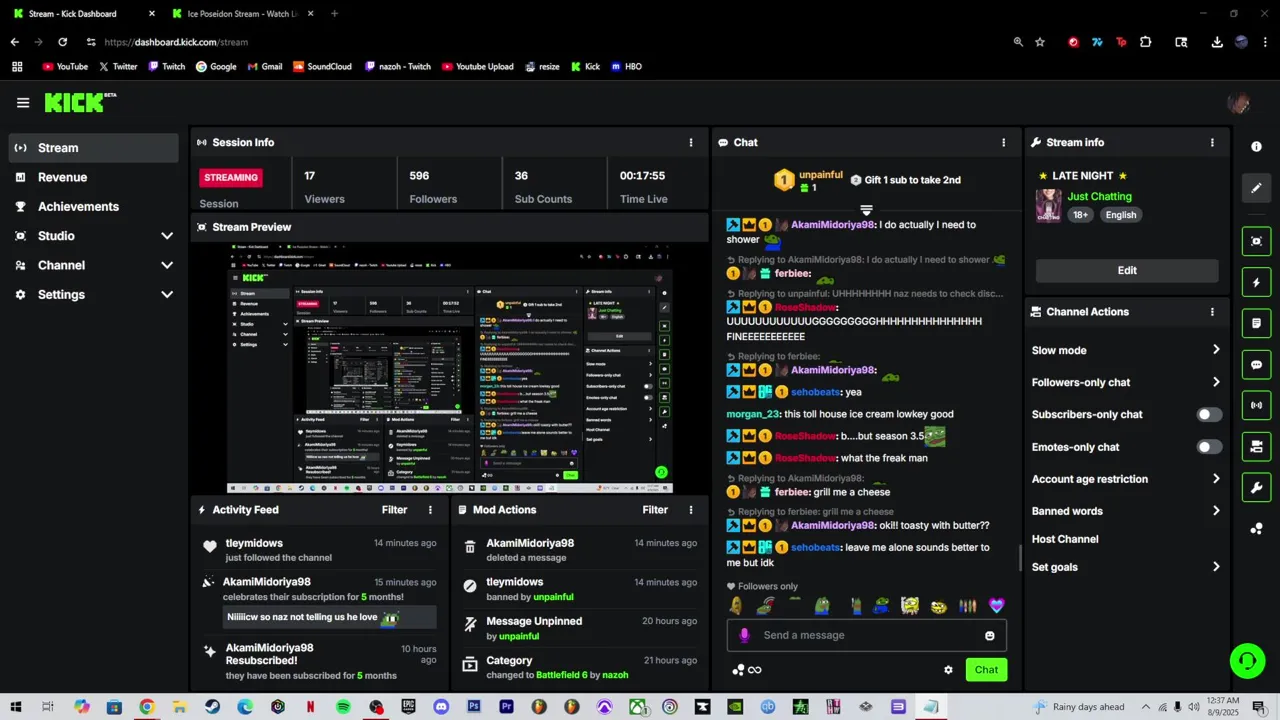Toggle Emotes-only chat switch

(1209, 447)
